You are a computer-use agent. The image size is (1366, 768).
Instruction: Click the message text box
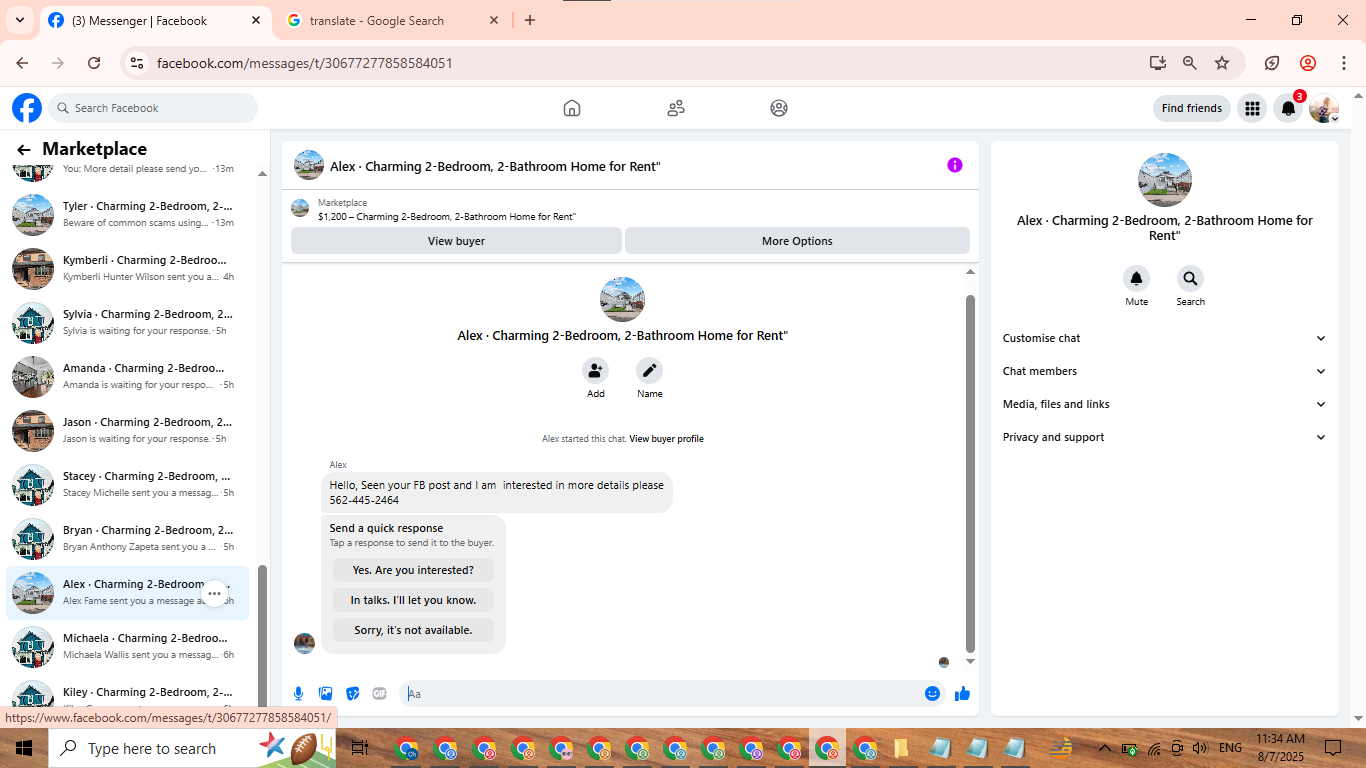click(660, 693)
